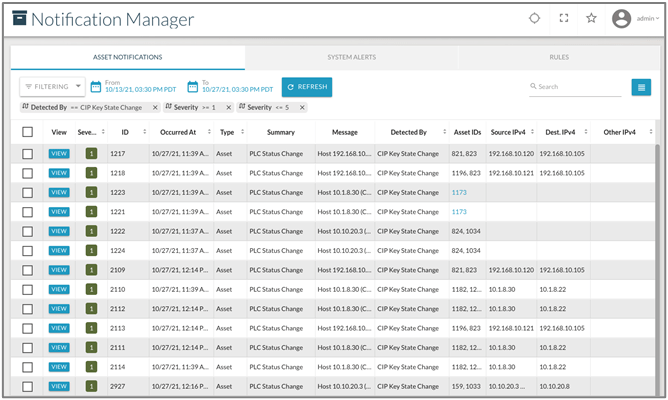Click dest IP 10.10.20.8 in row 2927

tap(554, 386)
